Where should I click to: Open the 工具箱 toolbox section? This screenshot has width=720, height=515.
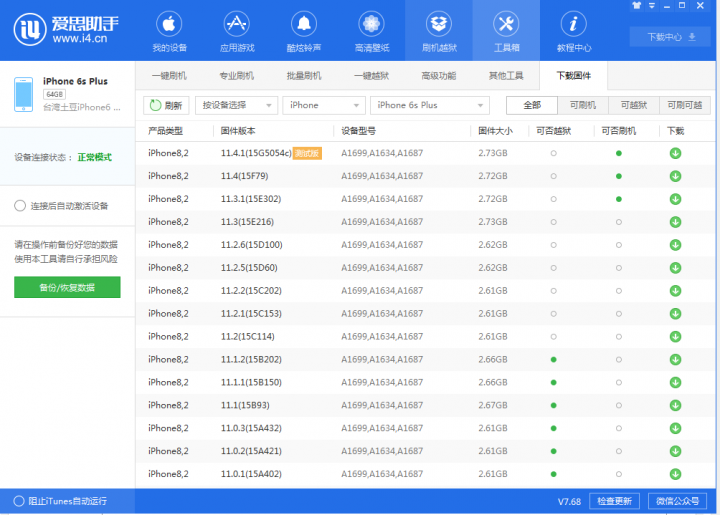pyautogui.click(x=506, y=31)
